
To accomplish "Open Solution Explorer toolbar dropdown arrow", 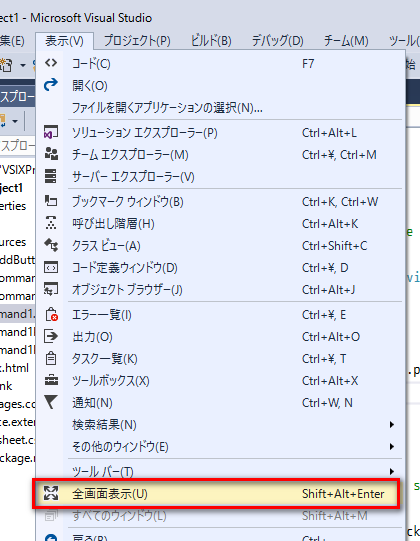I will [x=15, y=121].
